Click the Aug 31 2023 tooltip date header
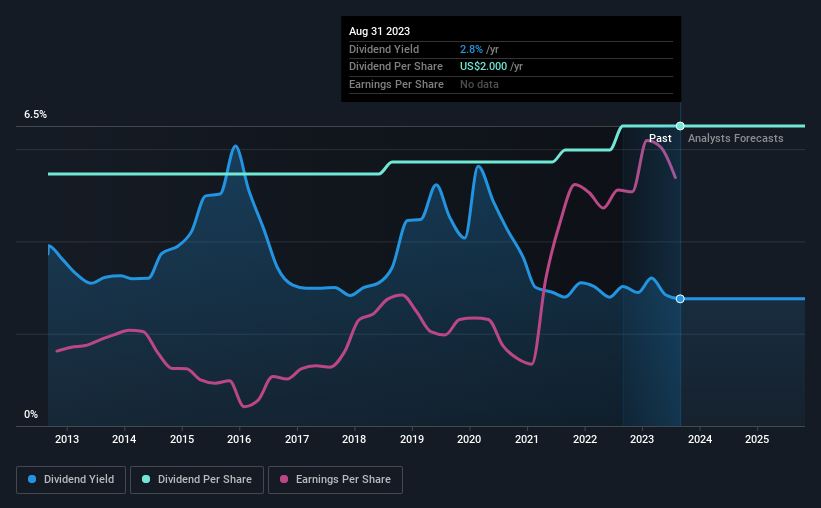 (x=380, y=31)
